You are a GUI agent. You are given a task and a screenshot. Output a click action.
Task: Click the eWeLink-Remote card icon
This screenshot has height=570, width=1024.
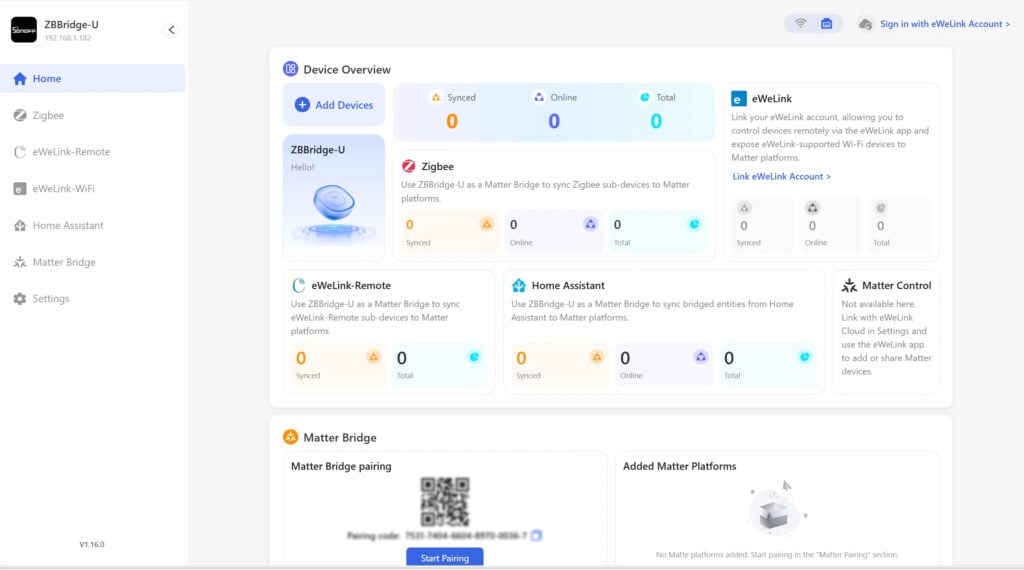[x=298, y=285]
